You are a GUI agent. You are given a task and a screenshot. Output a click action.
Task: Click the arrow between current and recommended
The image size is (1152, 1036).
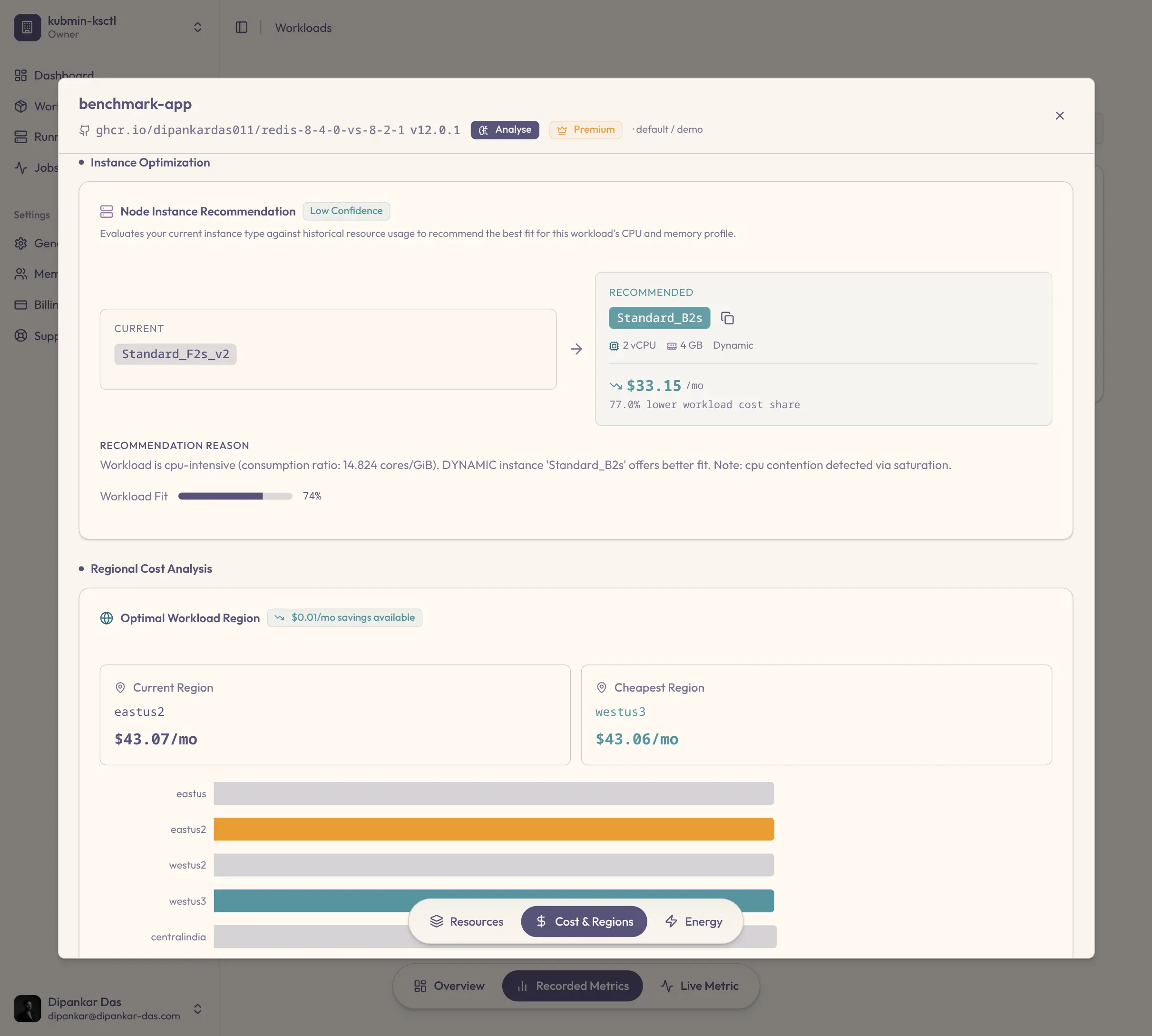[576, 349]
